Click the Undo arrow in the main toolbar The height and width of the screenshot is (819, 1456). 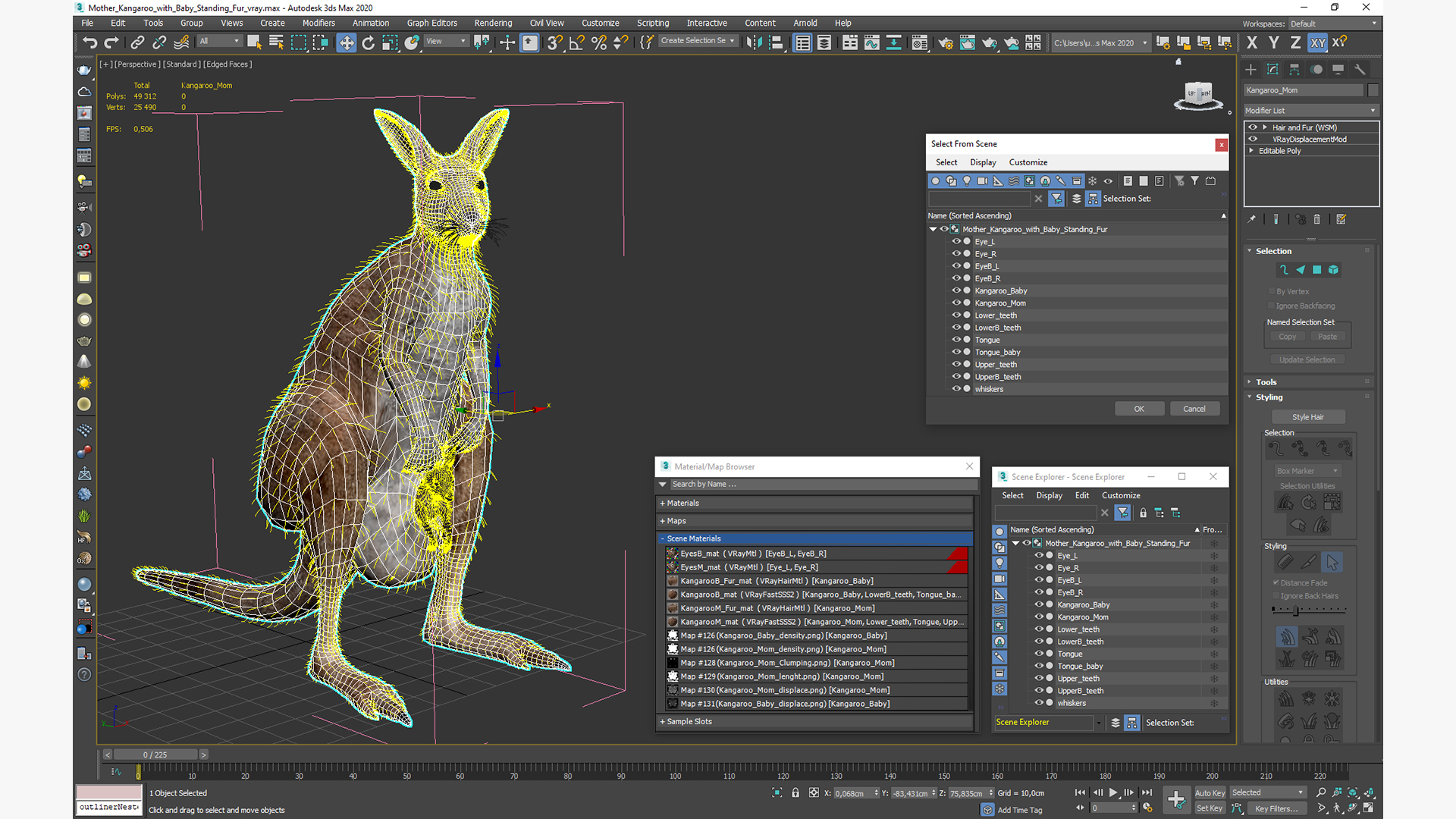pos(89,43)
